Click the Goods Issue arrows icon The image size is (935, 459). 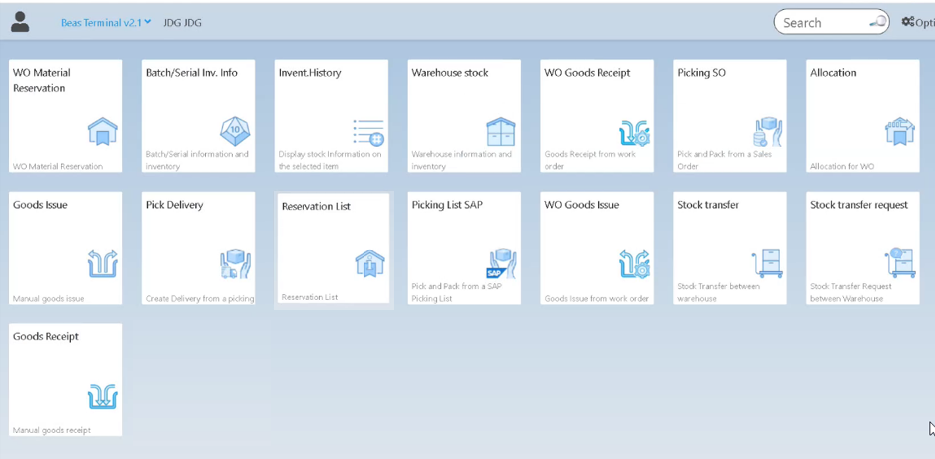pos(102,263)
